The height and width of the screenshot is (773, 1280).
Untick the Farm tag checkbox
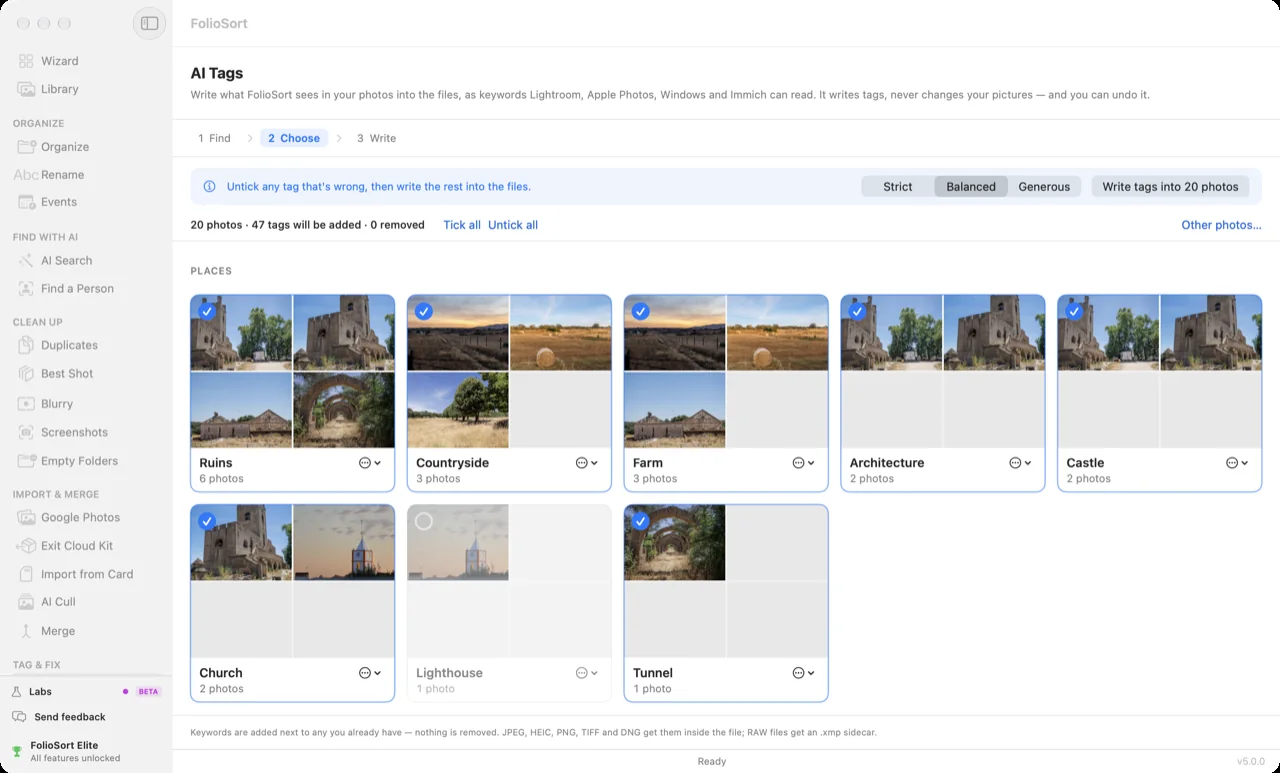[x=641, y=311]
